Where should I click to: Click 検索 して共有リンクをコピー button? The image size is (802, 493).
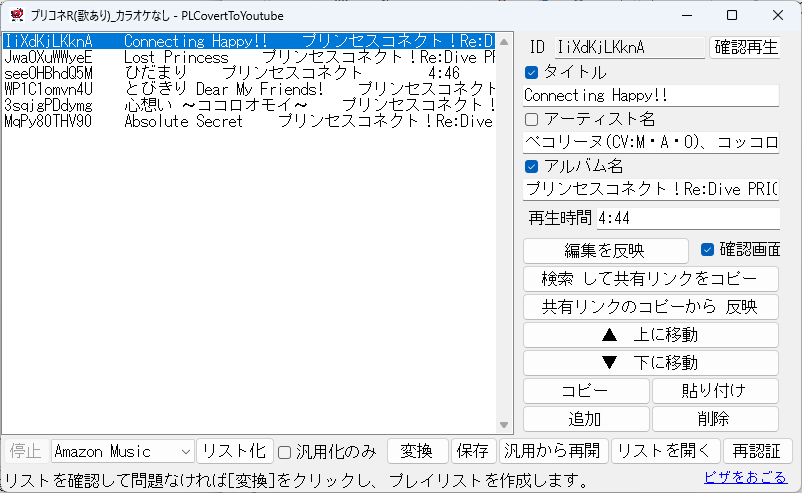[x=650, y=278]
